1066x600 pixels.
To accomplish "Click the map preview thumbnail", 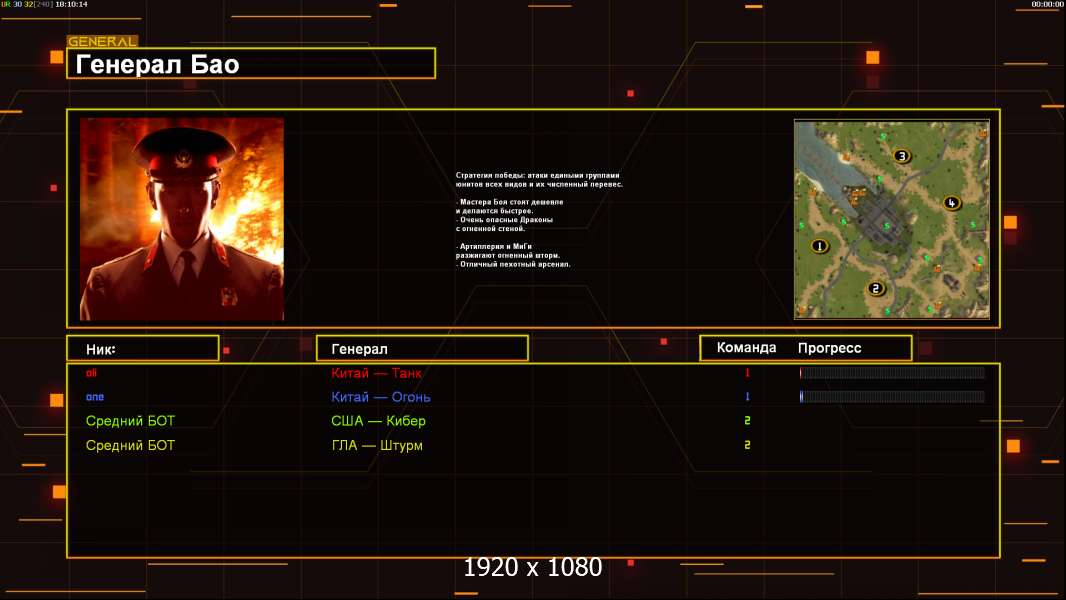I will pos(892,219).
